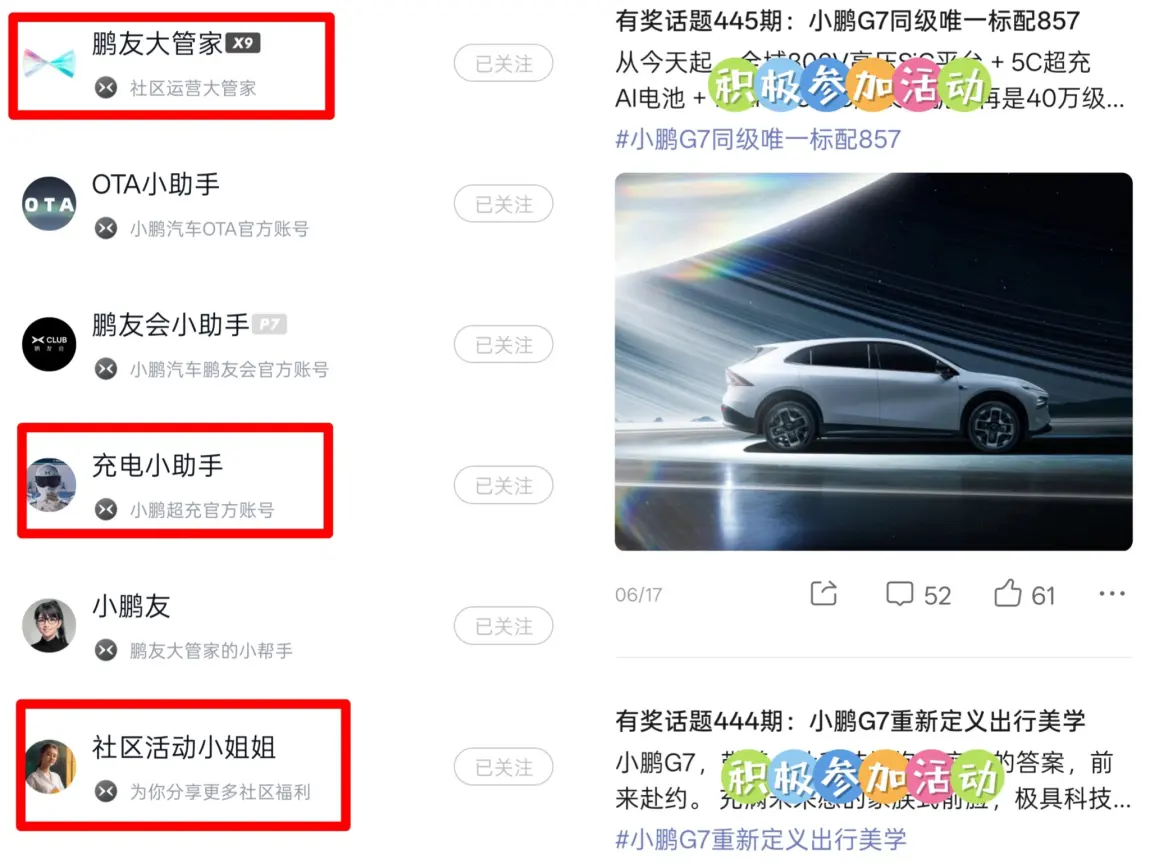Toggle 已关注 for 鹏友大管家

click(x=503, y=63)
